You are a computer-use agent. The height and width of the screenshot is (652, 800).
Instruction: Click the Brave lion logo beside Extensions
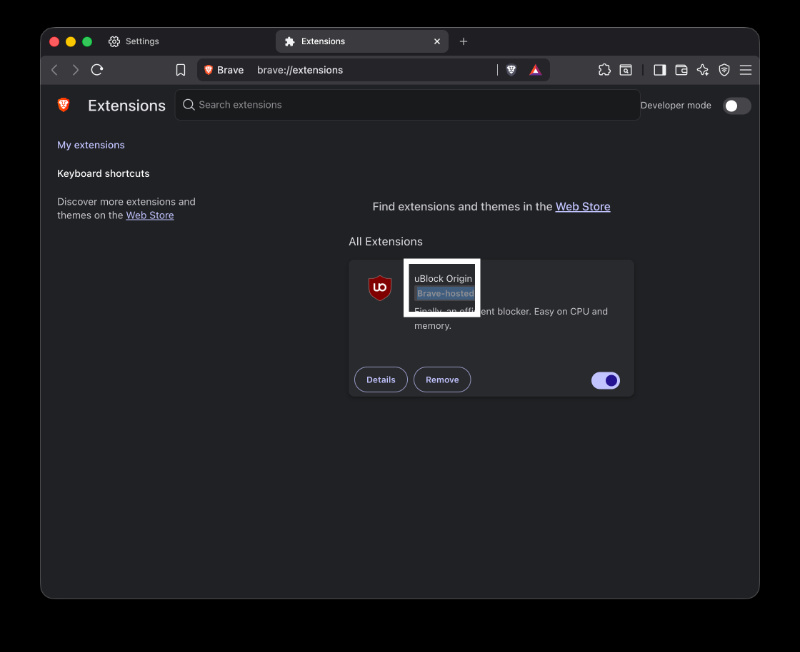64,105
